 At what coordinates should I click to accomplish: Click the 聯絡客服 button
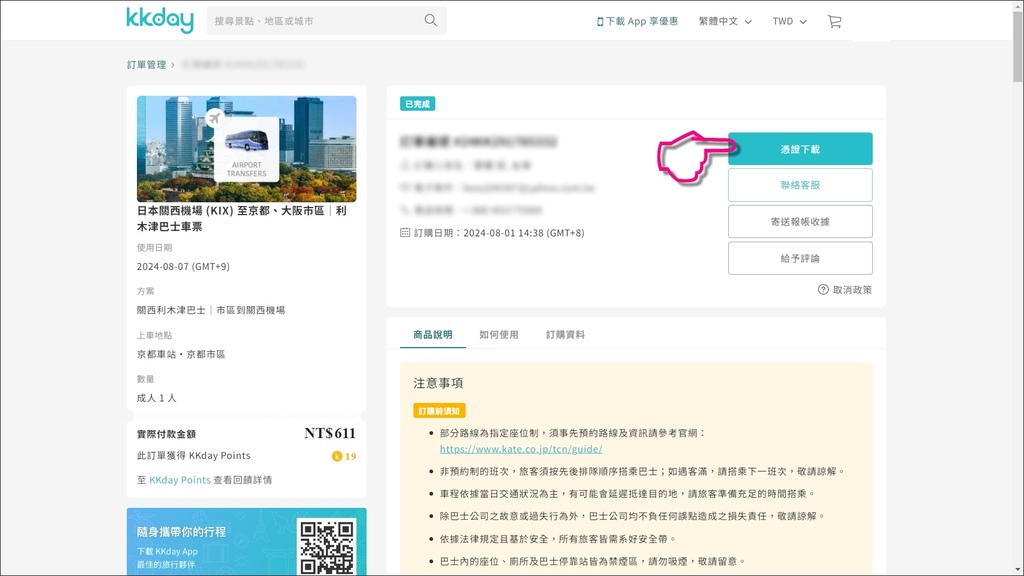(x=800, y=185)
